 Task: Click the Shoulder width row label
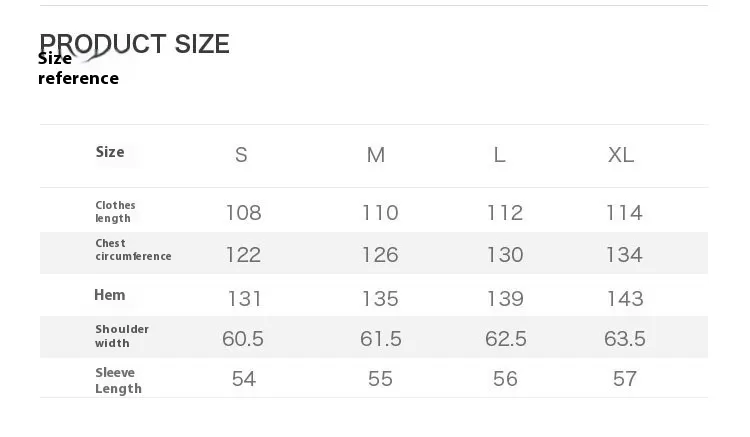(x=122, y=336)
